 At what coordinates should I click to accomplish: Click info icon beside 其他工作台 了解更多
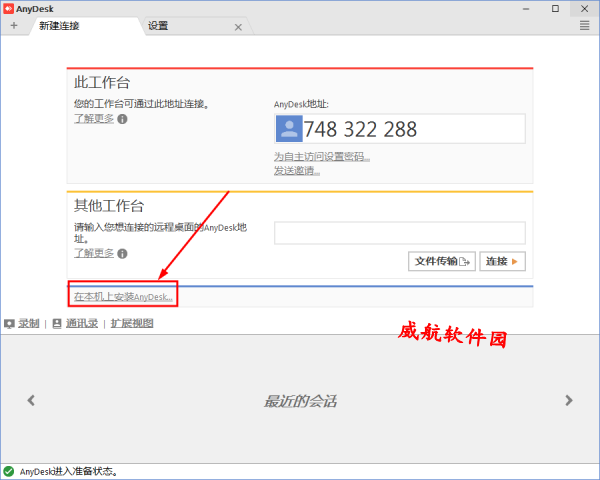point(122,253)
